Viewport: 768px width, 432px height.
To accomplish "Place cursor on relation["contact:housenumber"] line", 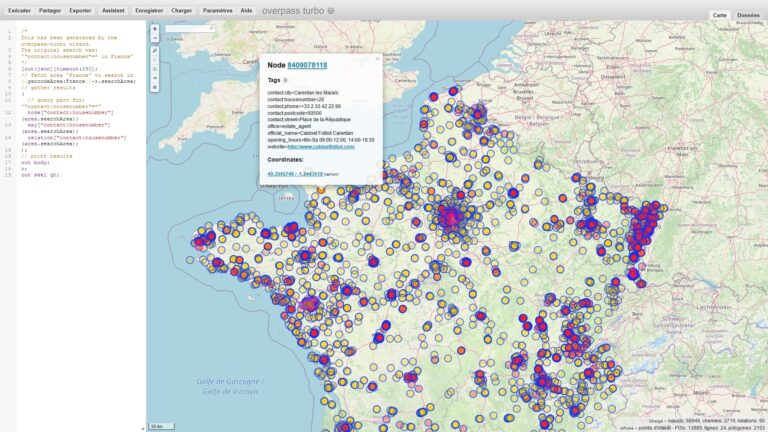I will pos(77,138).
